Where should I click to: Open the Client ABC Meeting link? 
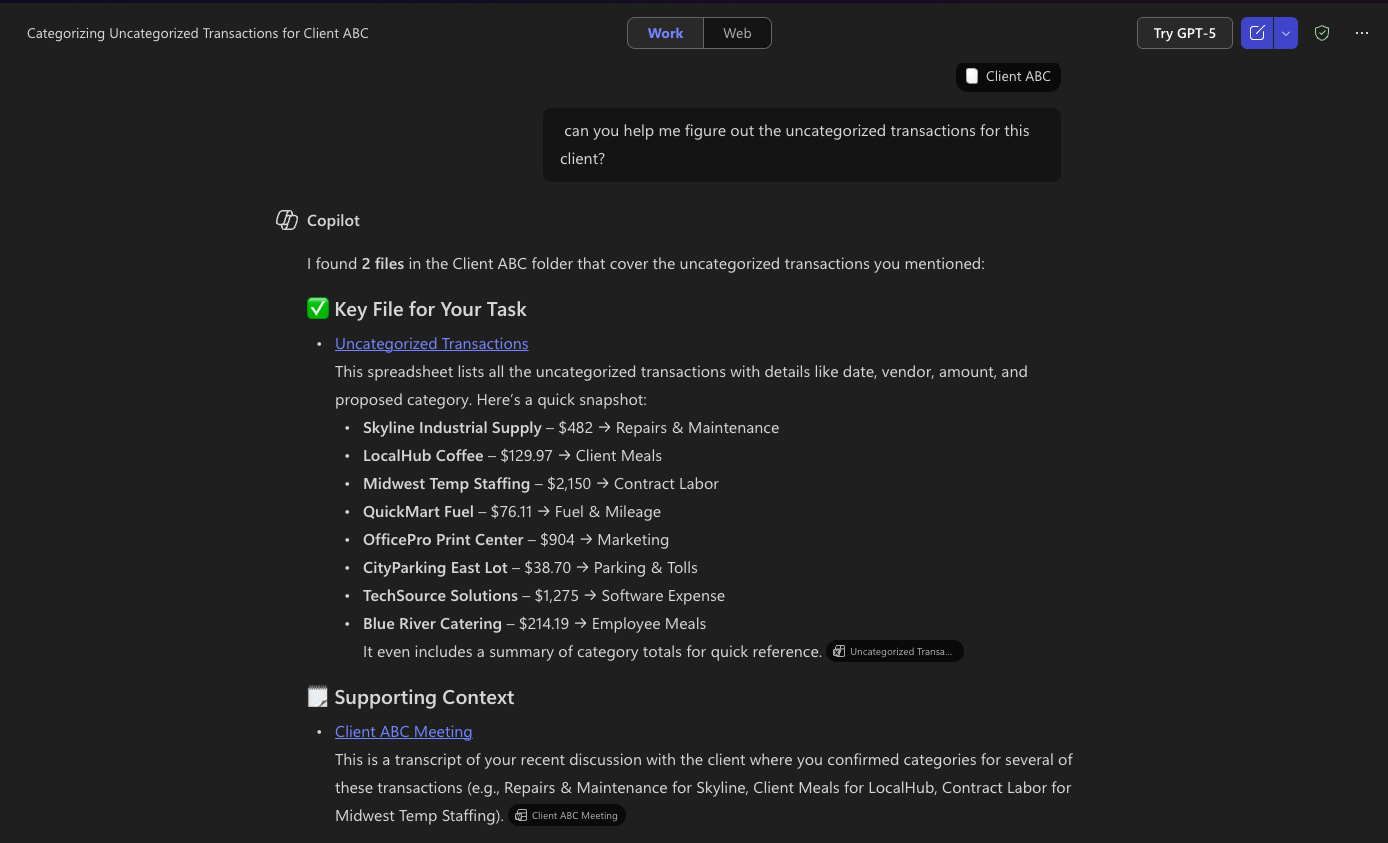pos(404,731)
